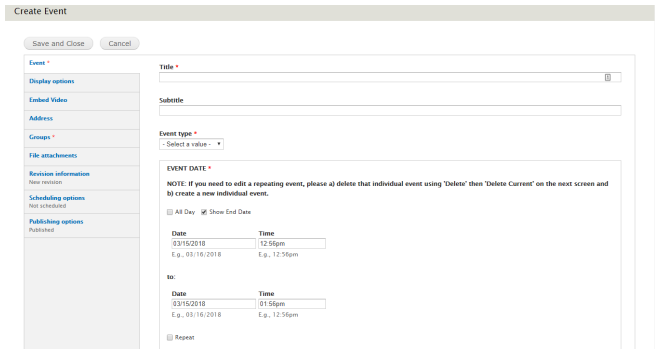
Task: Click the start Date field 03/15/2018
Action: click(x=214, y=244)
